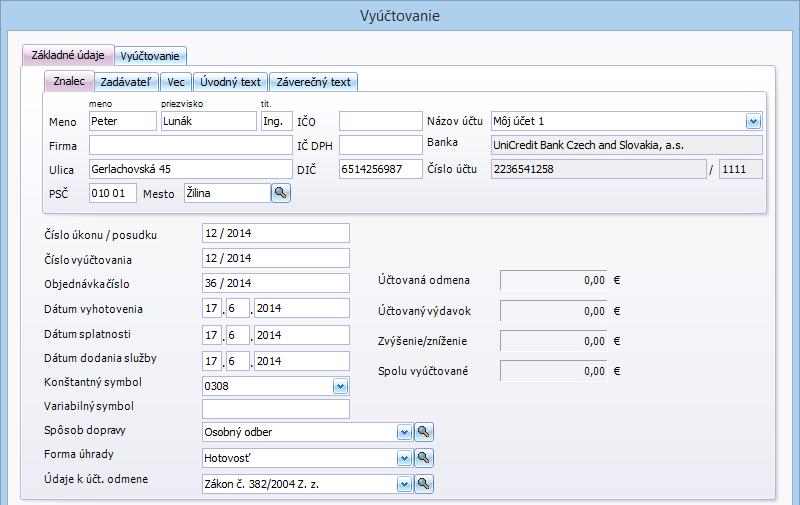
Task: Click the Dátum splatnosti label
Action: (87, 334)
